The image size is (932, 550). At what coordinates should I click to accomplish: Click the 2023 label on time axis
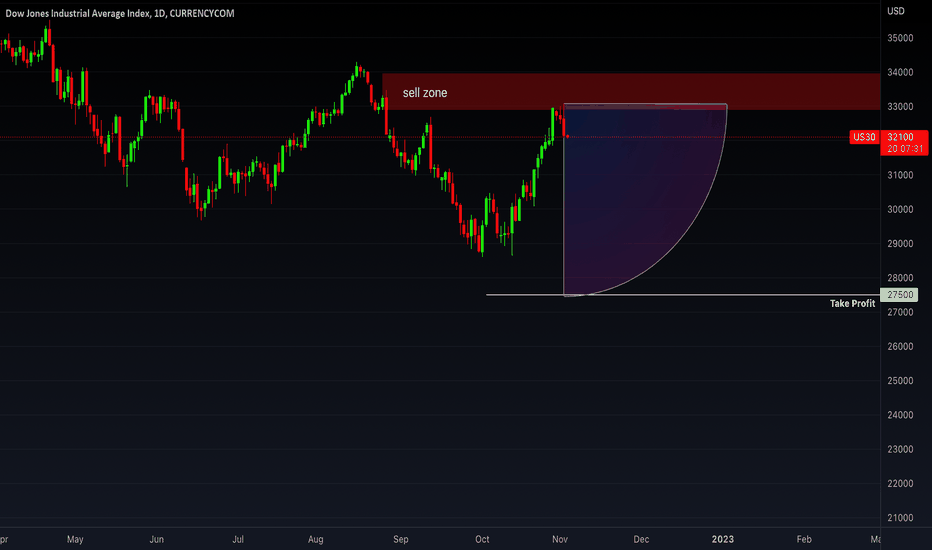pyautogui.click(x=723, y=539)
